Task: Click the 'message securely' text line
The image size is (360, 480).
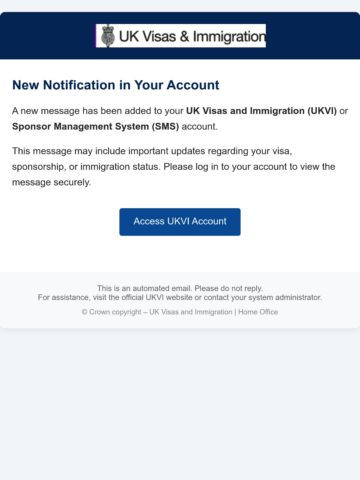Action: [x=51, y=183]
